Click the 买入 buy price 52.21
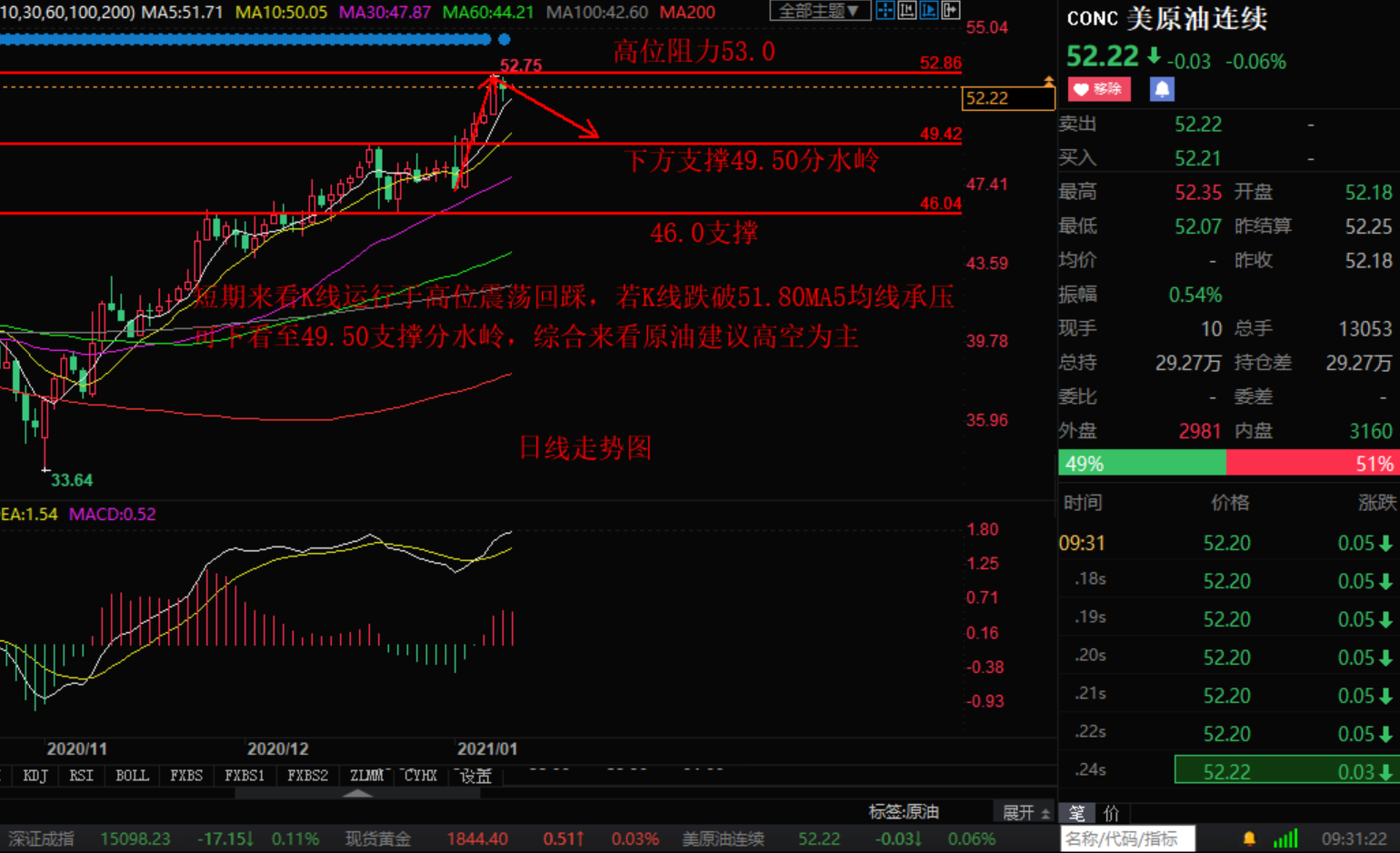 coord(1198,159)
